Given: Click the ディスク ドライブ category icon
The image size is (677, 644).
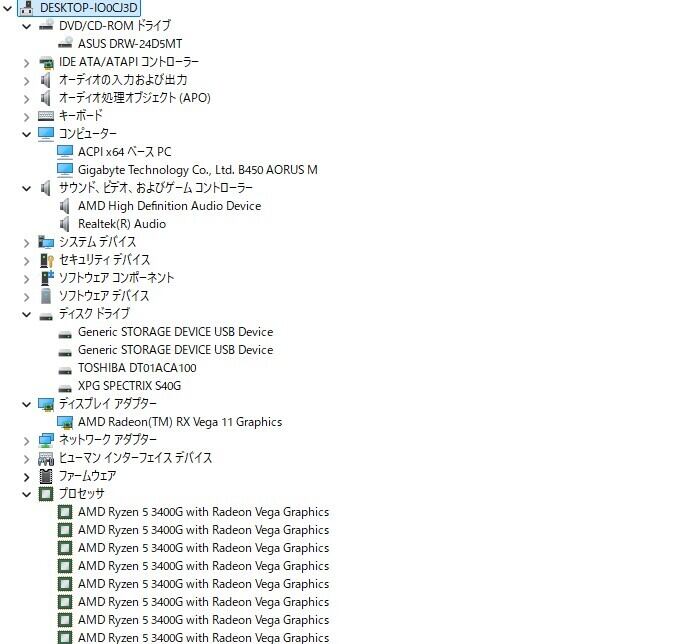Looking at the screenshot, I should [x=46, y=317].
